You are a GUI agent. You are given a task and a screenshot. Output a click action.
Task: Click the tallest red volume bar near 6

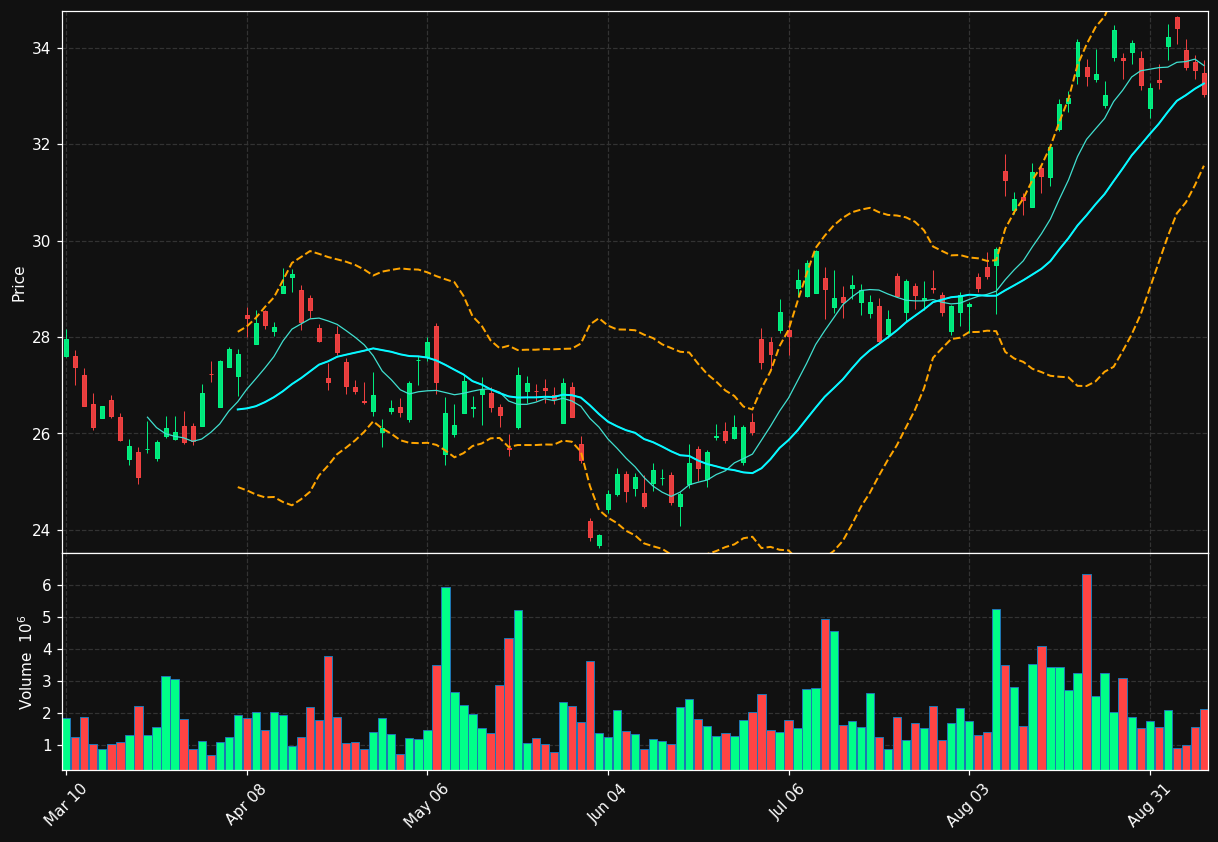pyautogui.click(x=1087, y=672)
